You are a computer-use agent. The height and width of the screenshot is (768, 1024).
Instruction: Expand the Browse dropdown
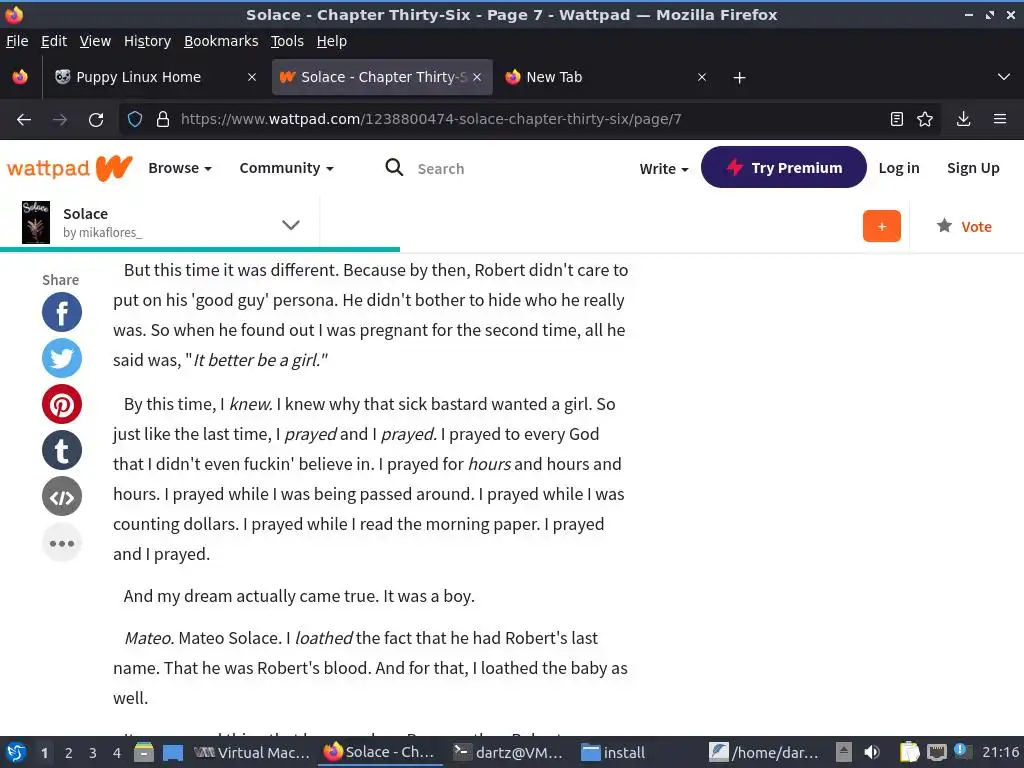[x=180, y=168]
